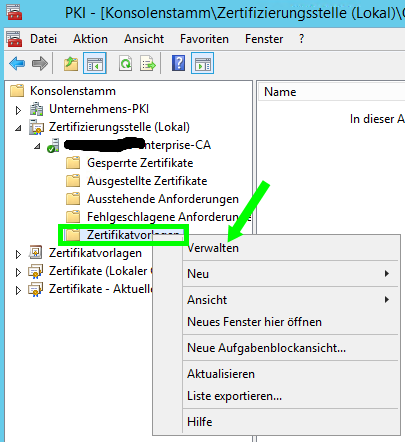The height and width of the screenshot is (442, 405).
Task: Click the toolbox icon left of Datei
Action: [14, 39]
